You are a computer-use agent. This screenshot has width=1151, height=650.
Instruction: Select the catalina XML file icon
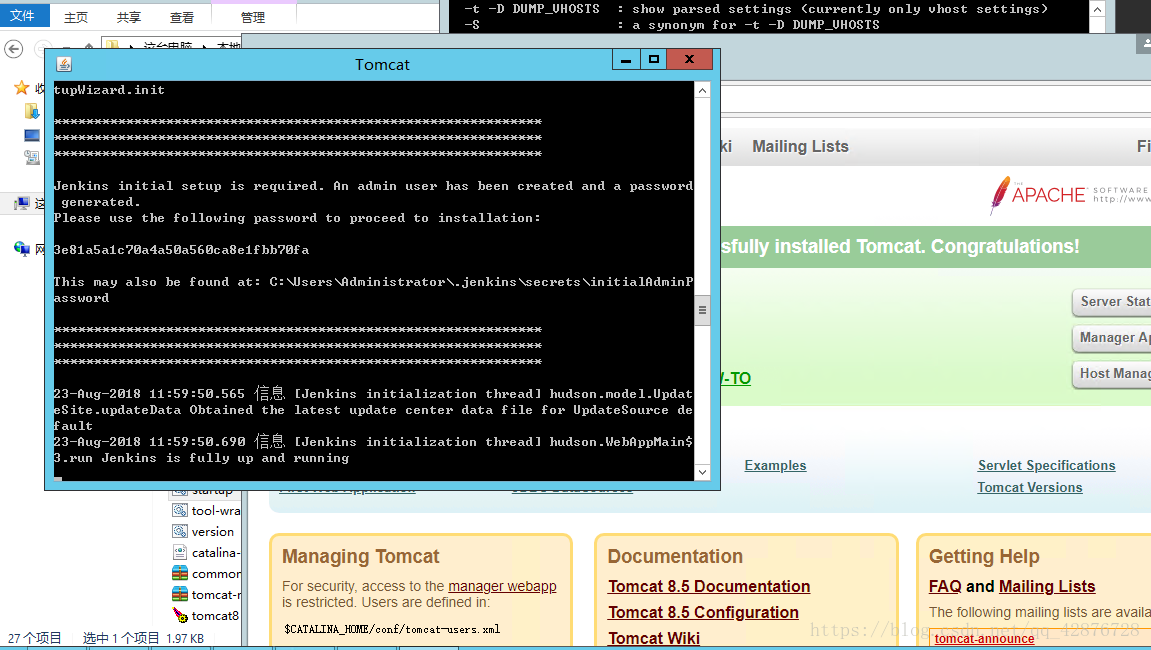pos(180,552)
